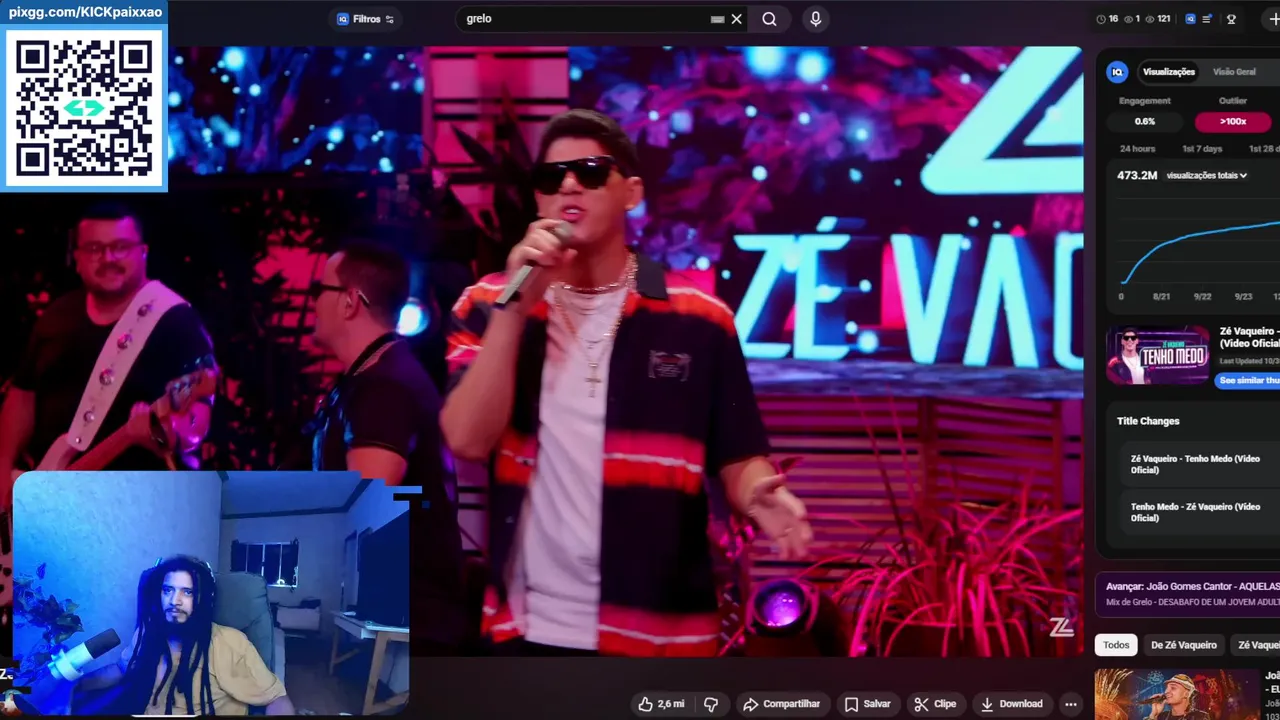Click the clock stat showing 16
1280x720 pixels.
[1107, 19]
